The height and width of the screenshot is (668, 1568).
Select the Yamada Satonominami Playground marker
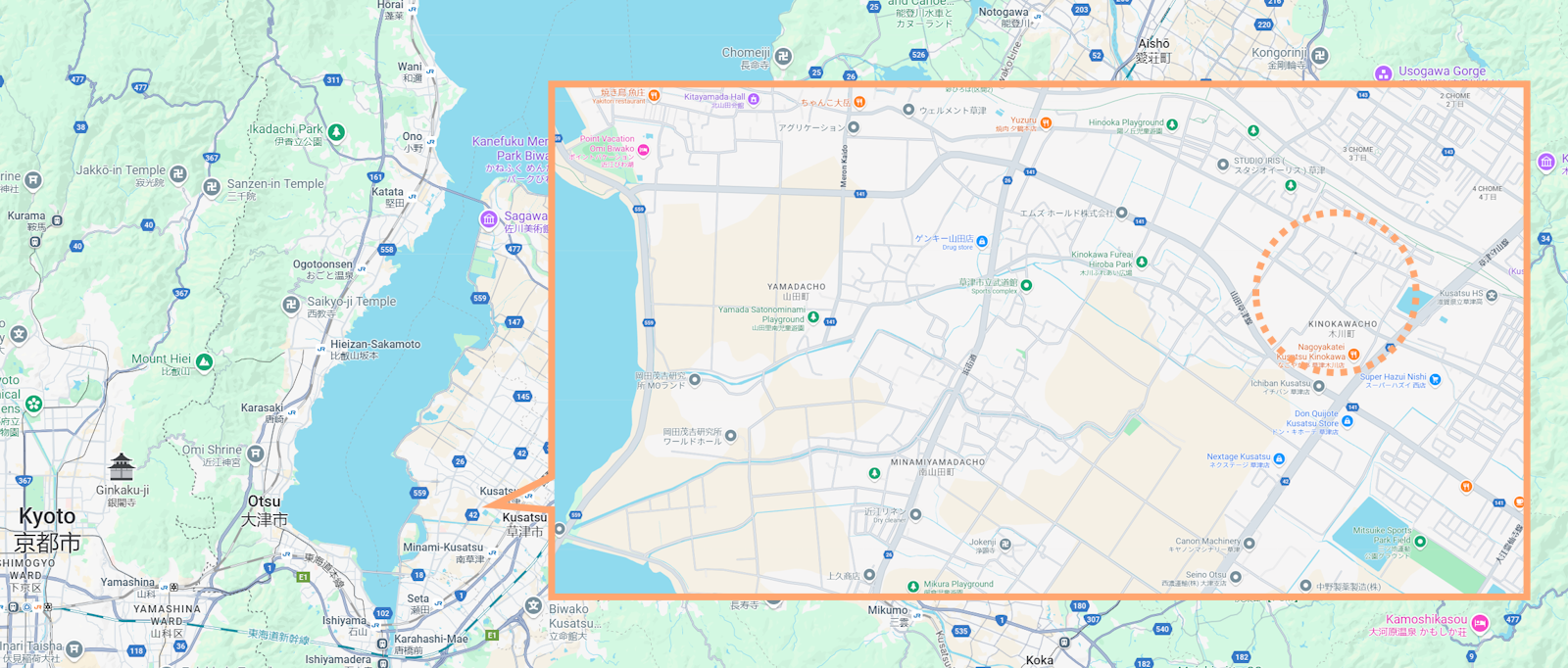coord(813,316)
